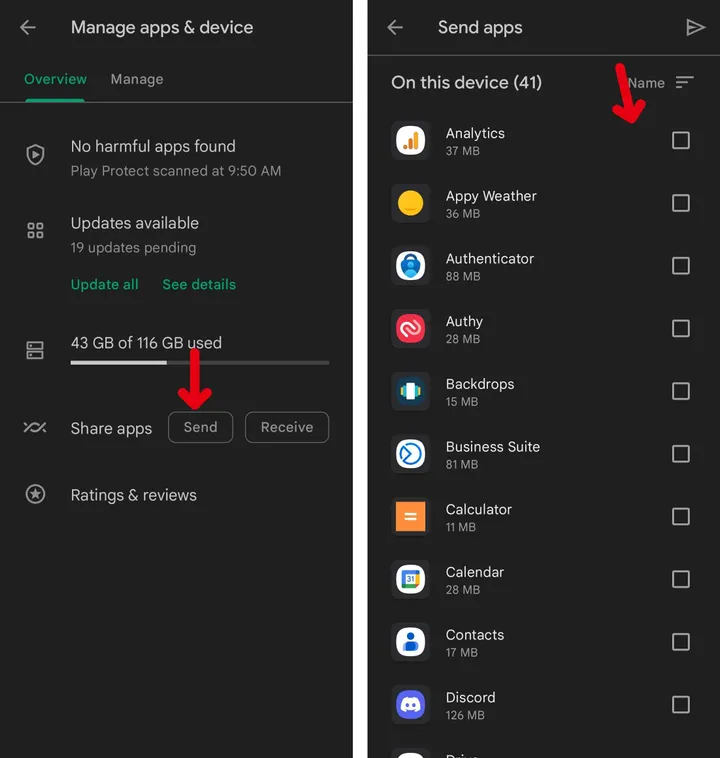
Task: Tap the Discord 126 MB size text
Action: pos(465,715)
